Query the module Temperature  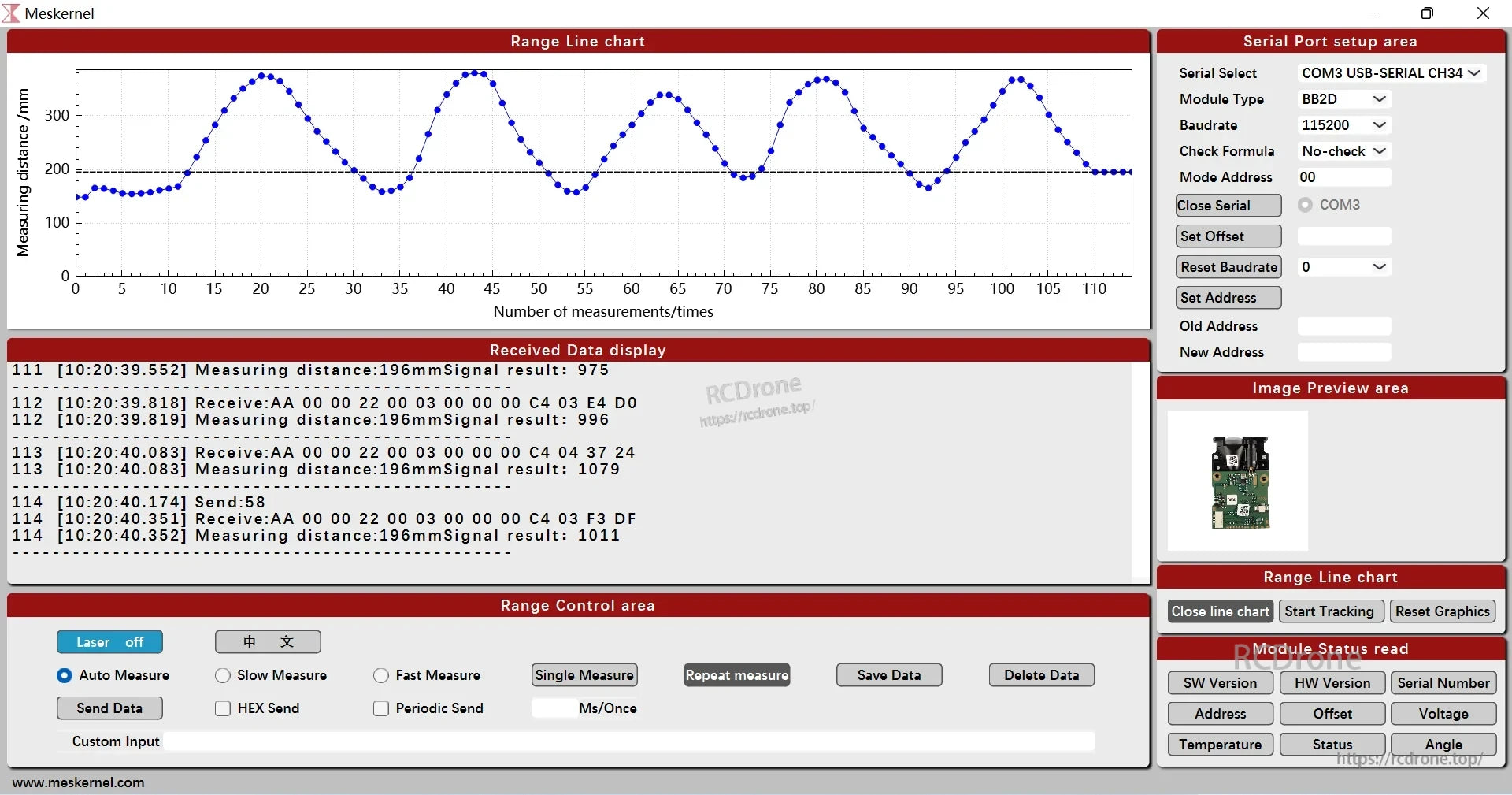[x=1219, y=745]
